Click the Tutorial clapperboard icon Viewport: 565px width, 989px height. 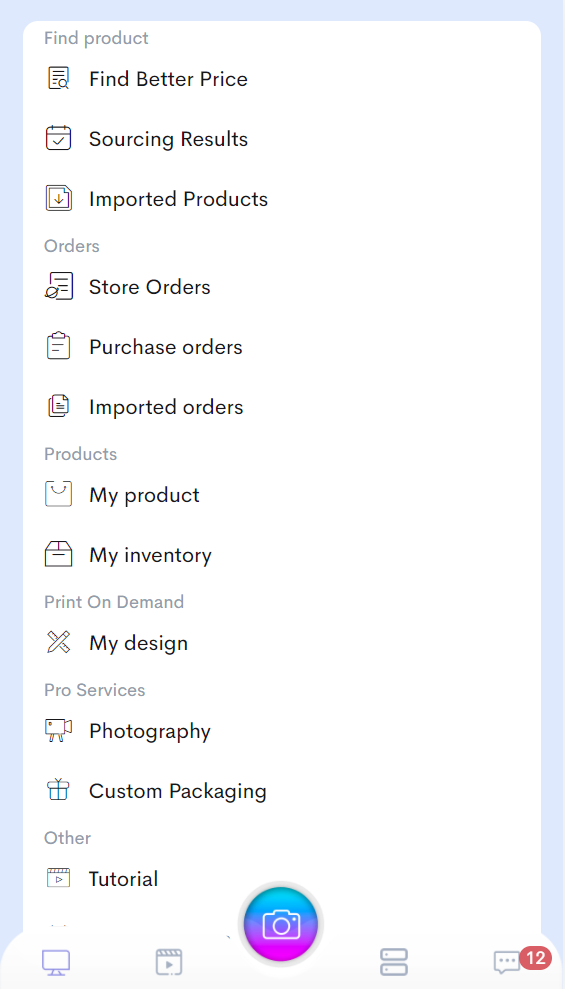point(59,877)
